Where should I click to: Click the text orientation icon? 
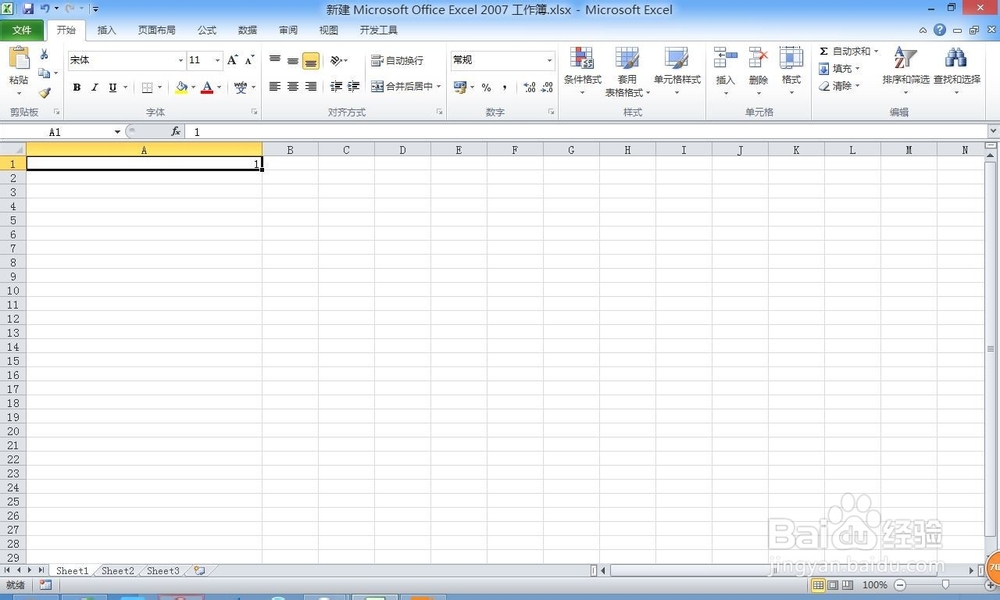336,61
